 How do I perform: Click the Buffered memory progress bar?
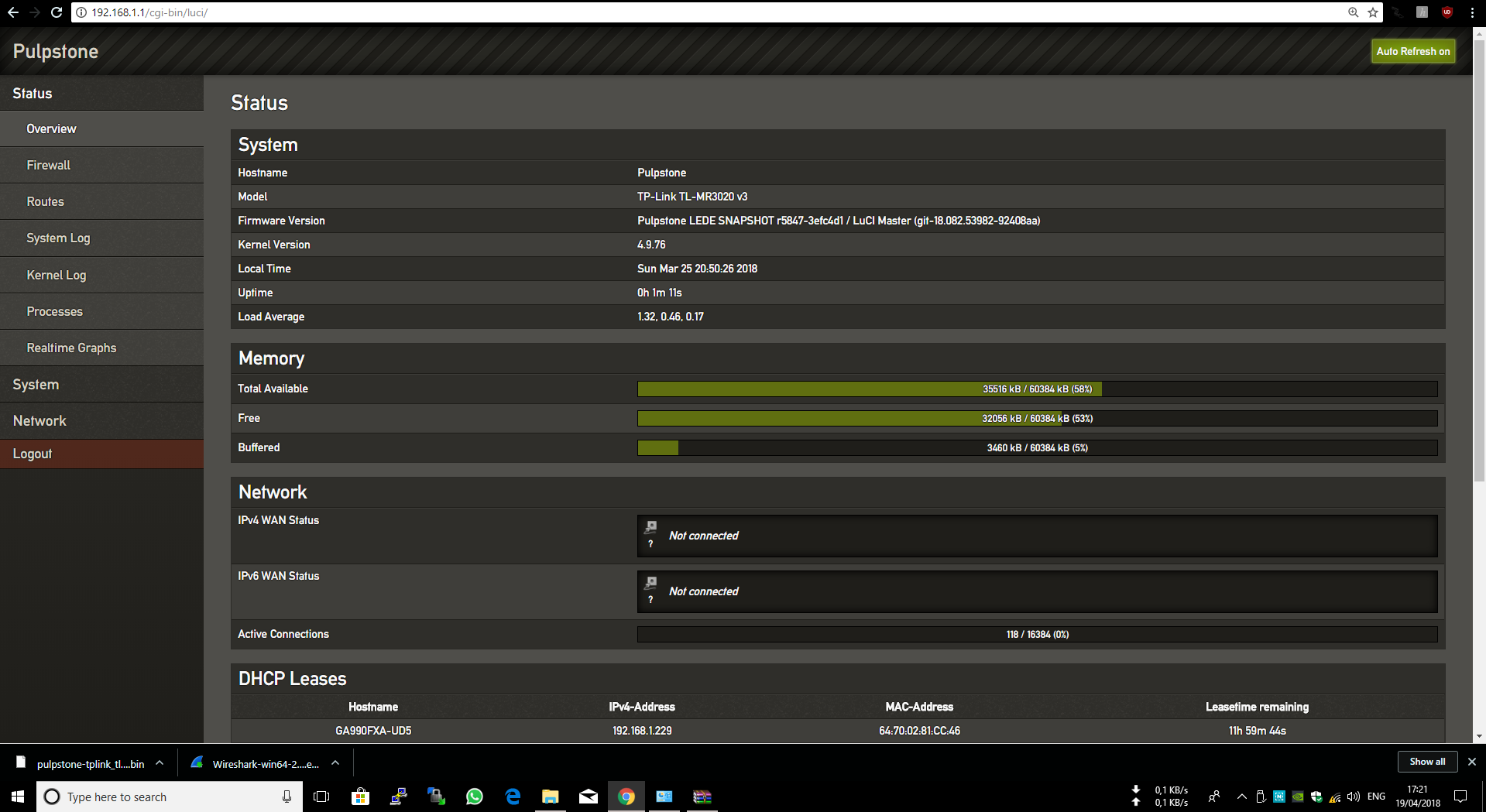(1037, 447)
